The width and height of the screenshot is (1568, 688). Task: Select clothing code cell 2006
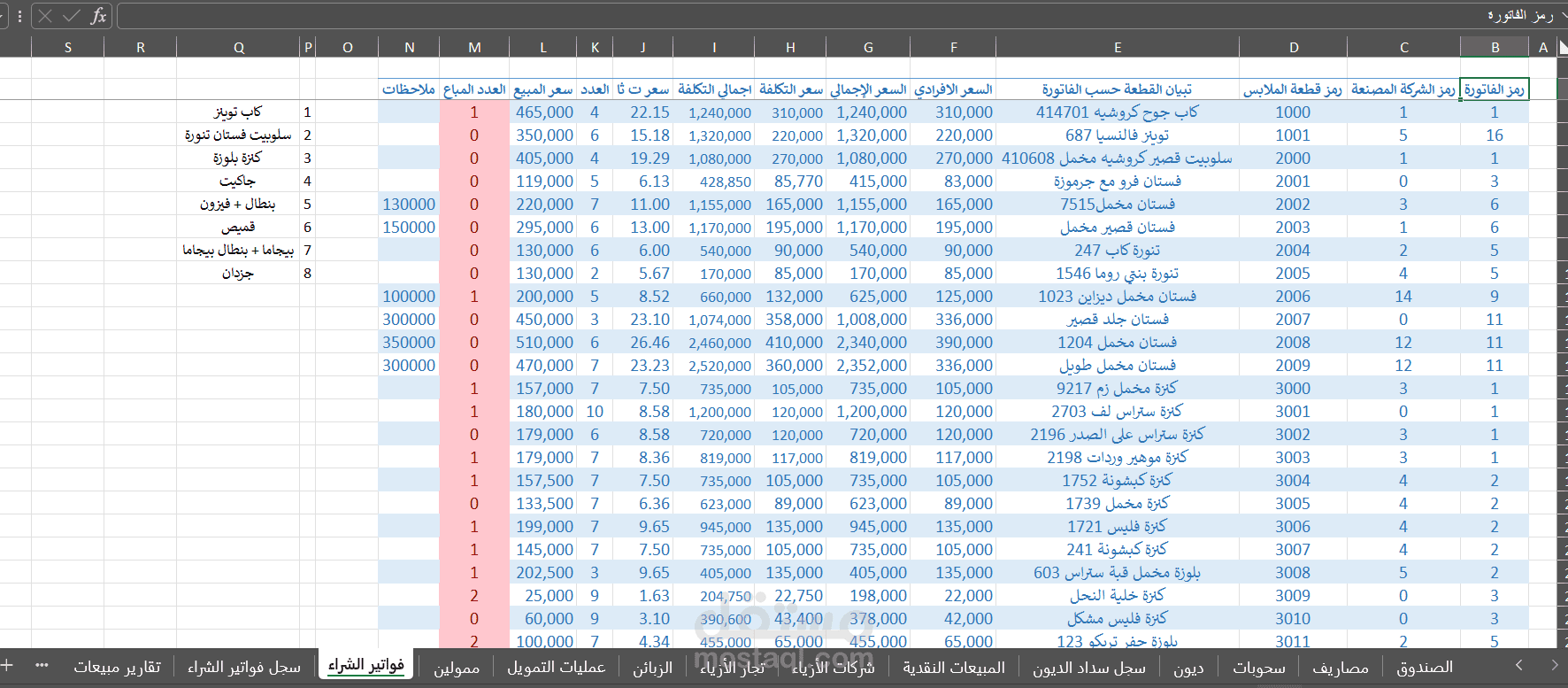(x=1293, y=297)
